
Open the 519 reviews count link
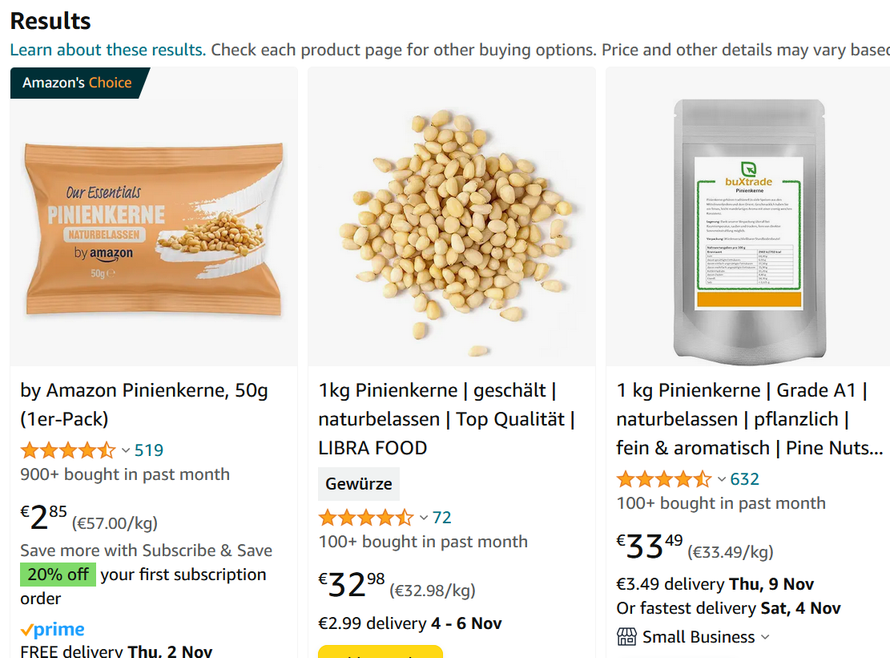click(149, 450)
